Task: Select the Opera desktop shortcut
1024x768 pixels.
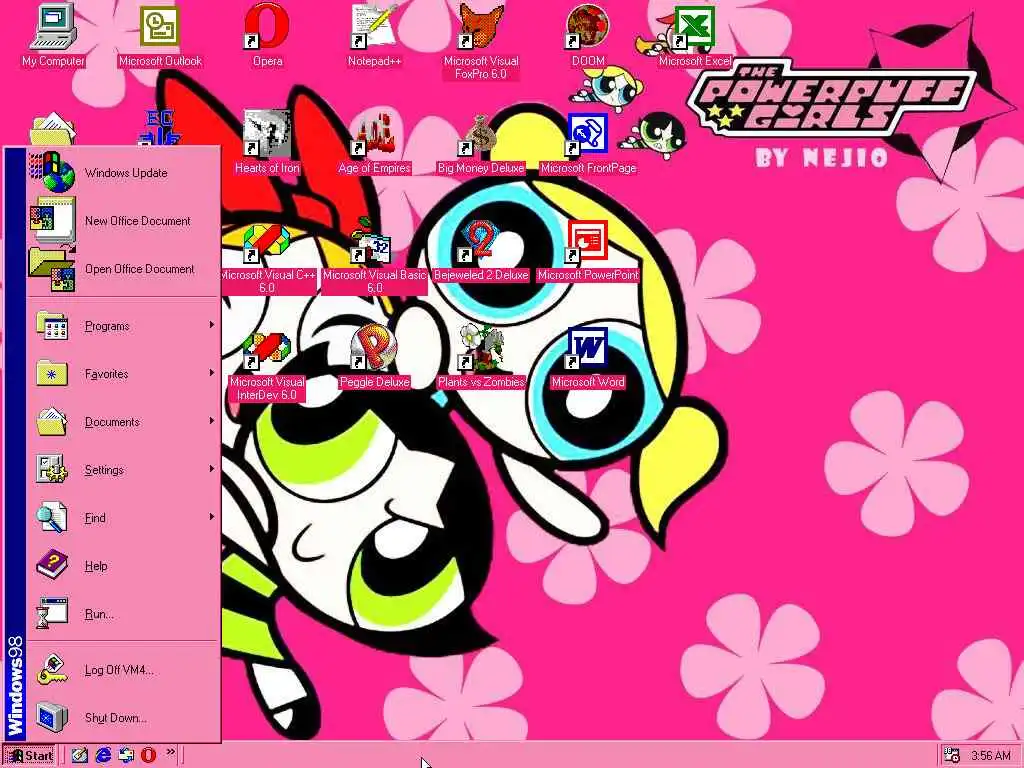Action: (x=267, y=36)
